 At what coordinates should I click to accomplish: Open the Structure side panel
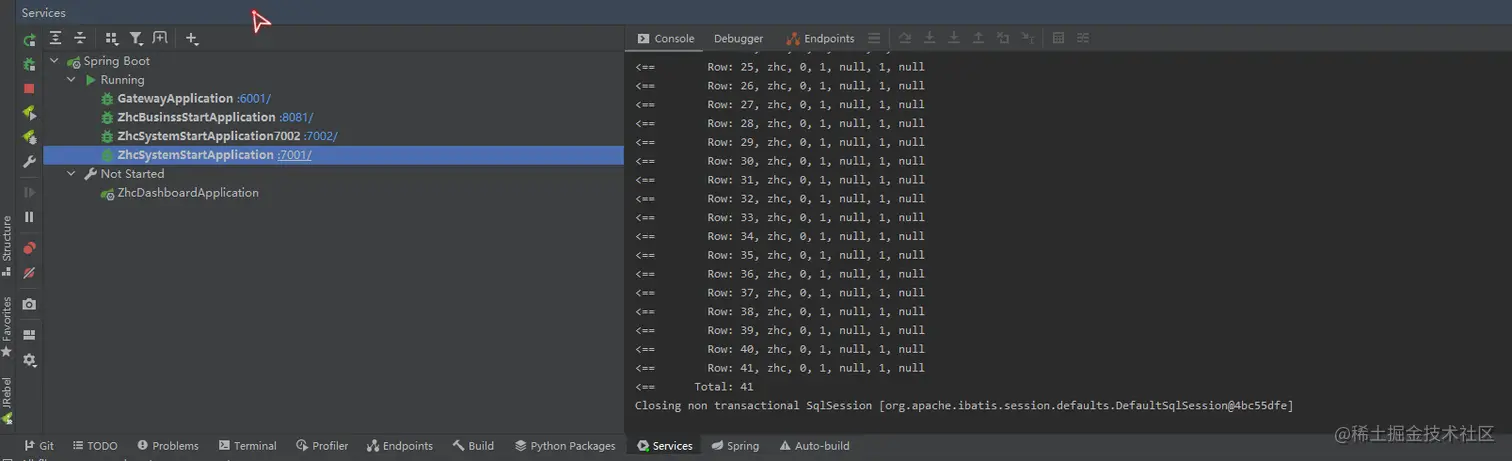[x=7, y=246]
